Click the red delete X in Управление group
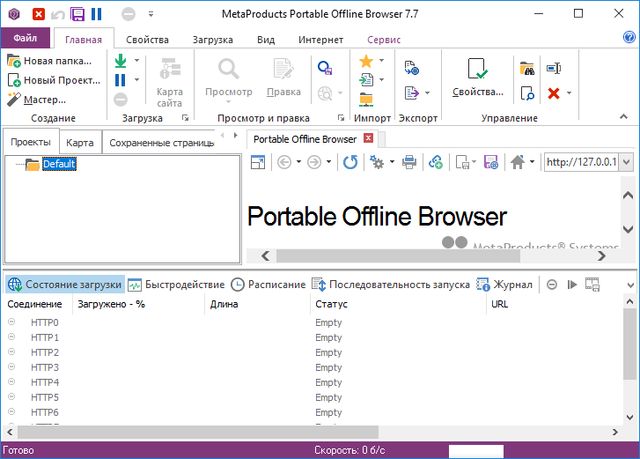Viewport: 640px width, 459px height. (553, 93)
